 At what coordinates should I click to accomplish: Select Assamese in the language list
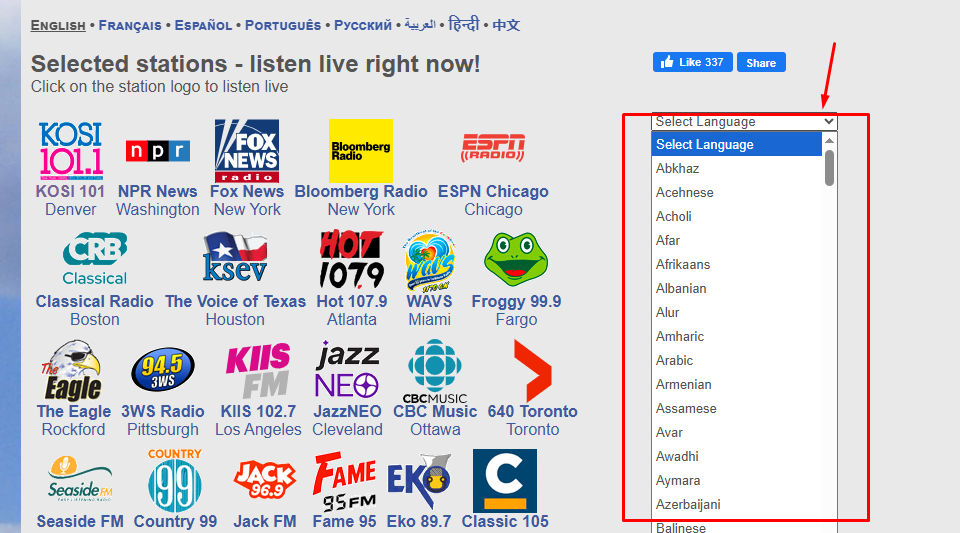coord(737,408)
